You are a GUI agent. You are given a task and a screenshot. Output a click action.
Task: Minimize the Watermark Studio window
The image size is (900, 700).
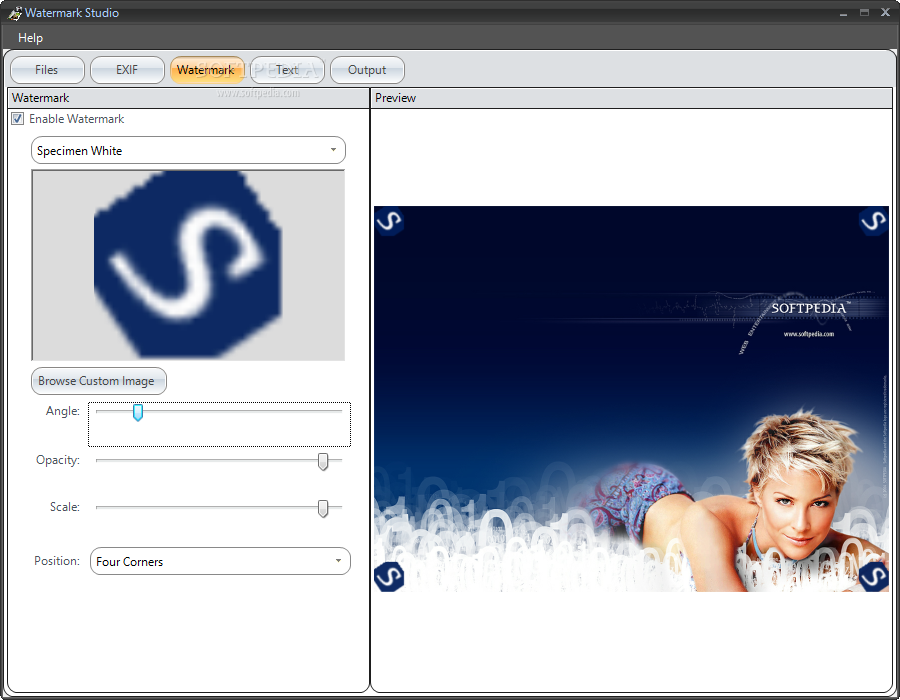point(843,13)
